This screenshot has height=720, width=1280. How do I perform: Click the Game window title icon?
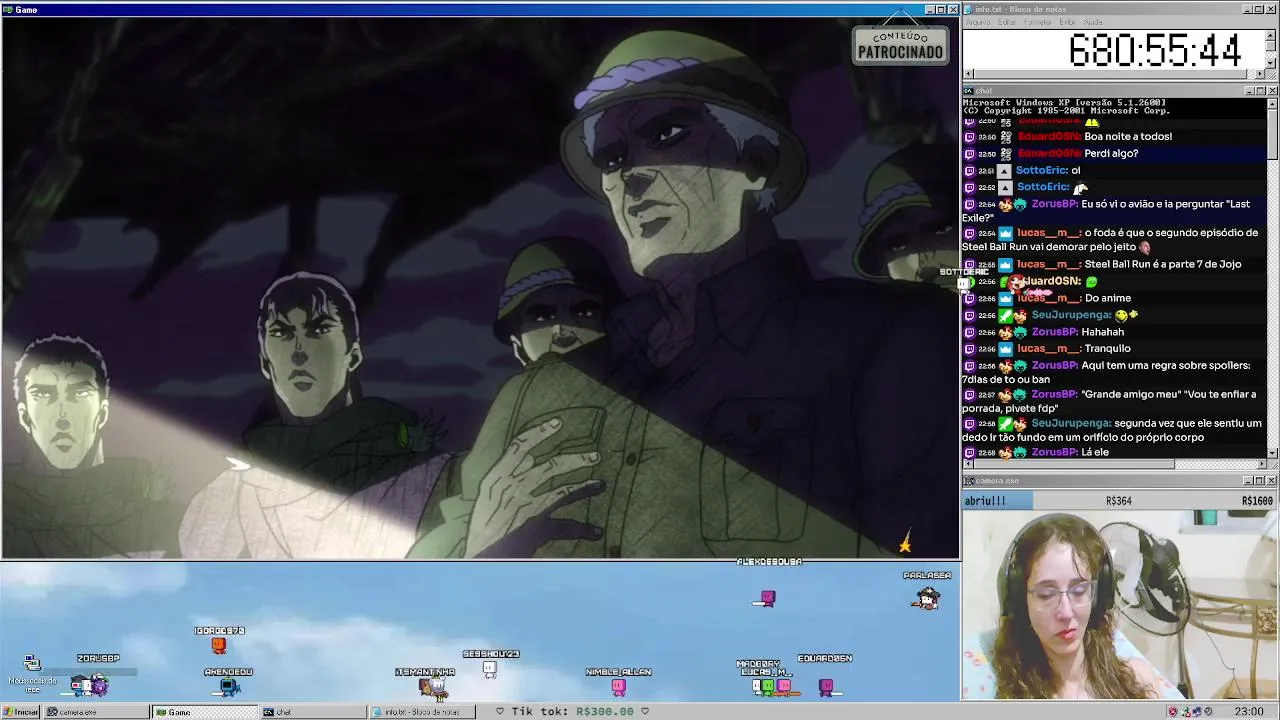click(8, 9)
